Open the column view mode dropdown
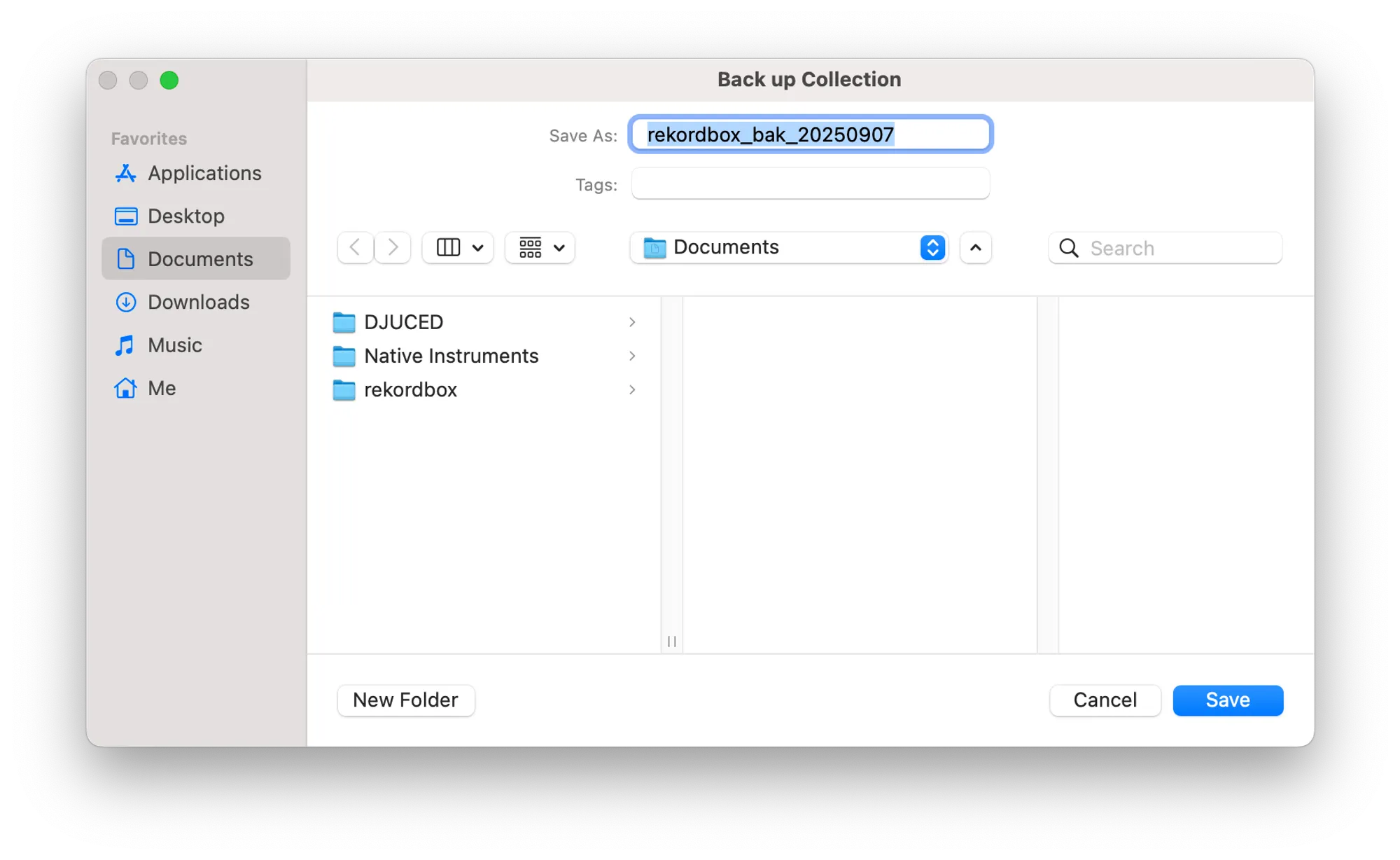The image size is (1400, 860). pyautogui.click(x=458, y=247)
